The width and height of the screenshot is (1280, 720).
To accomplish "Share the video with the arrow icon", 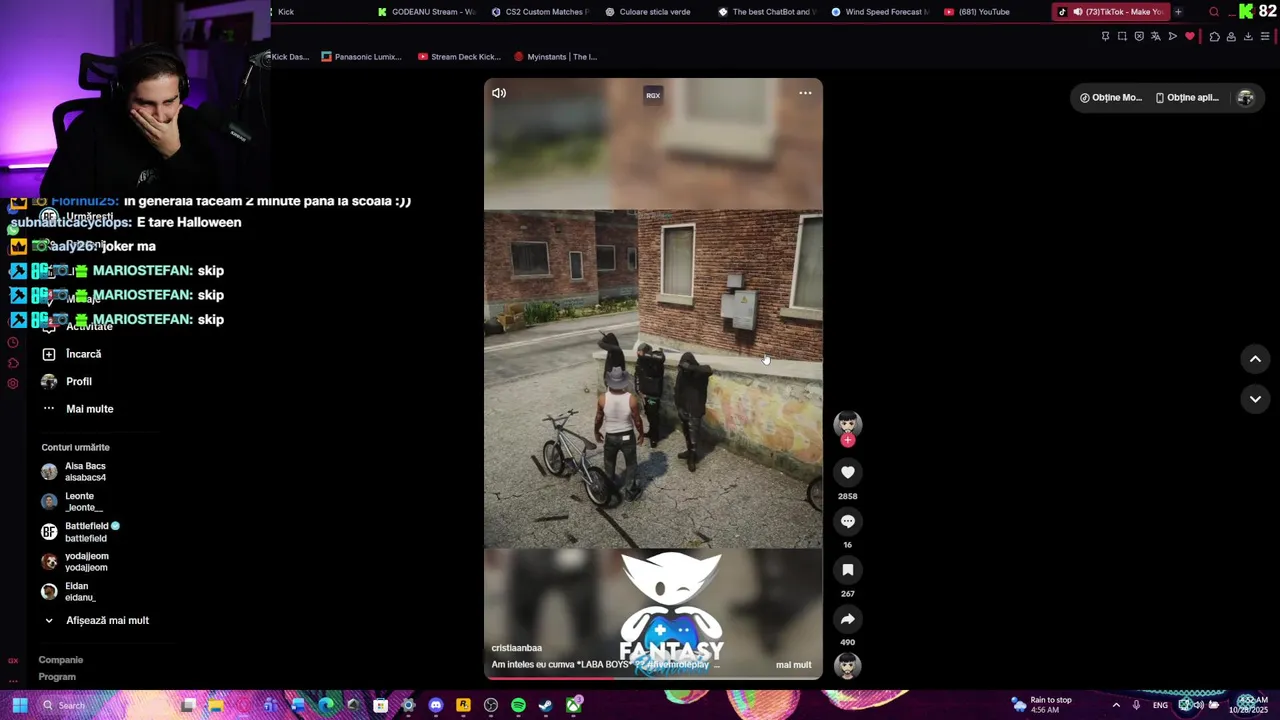I will [x=848, y=619].
